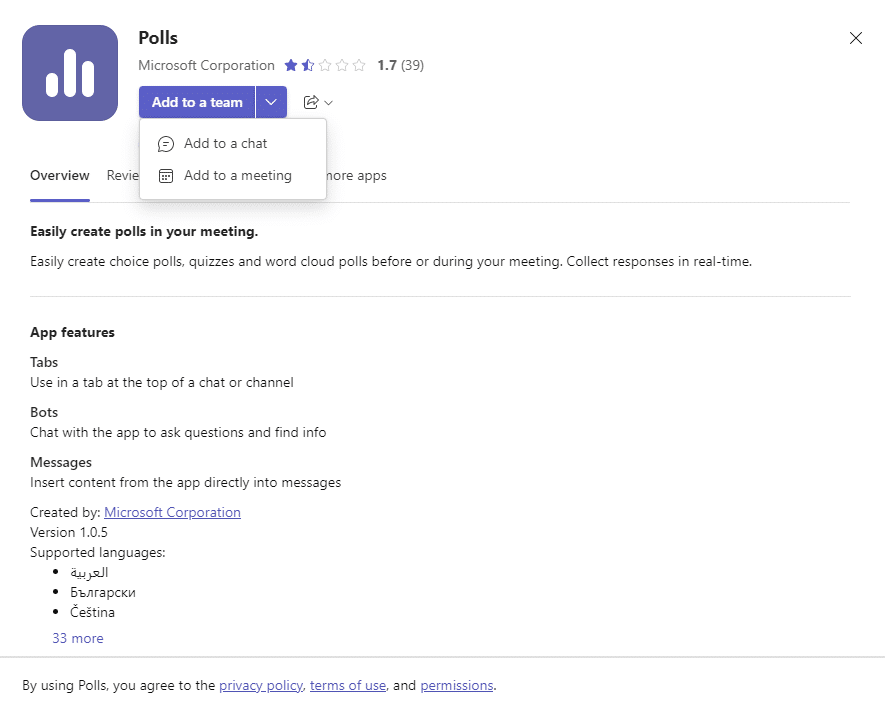The width and height of the screenshot is (885, 707).
Task: Open the share options icon
Action: [310, 102]
